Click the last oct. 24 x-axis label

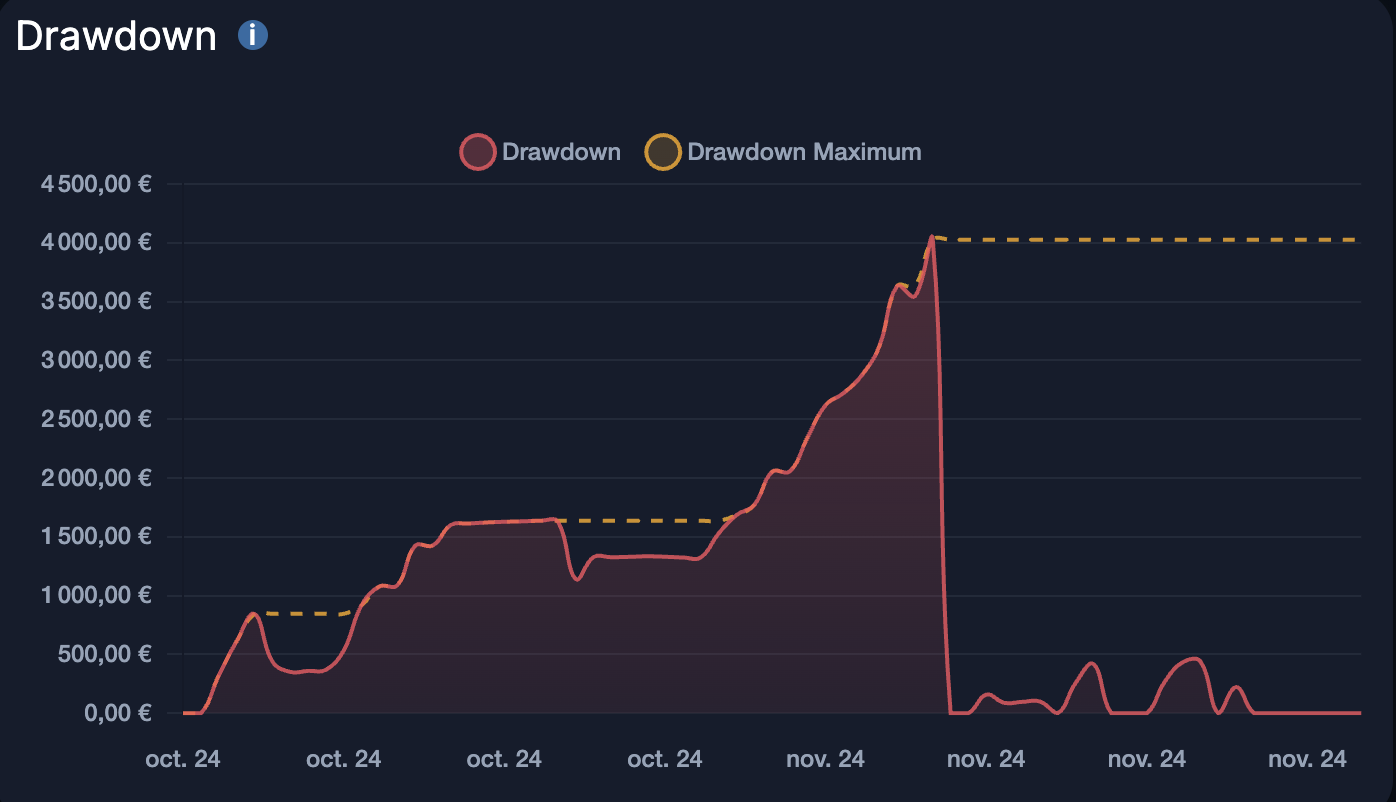coord(664,759)
